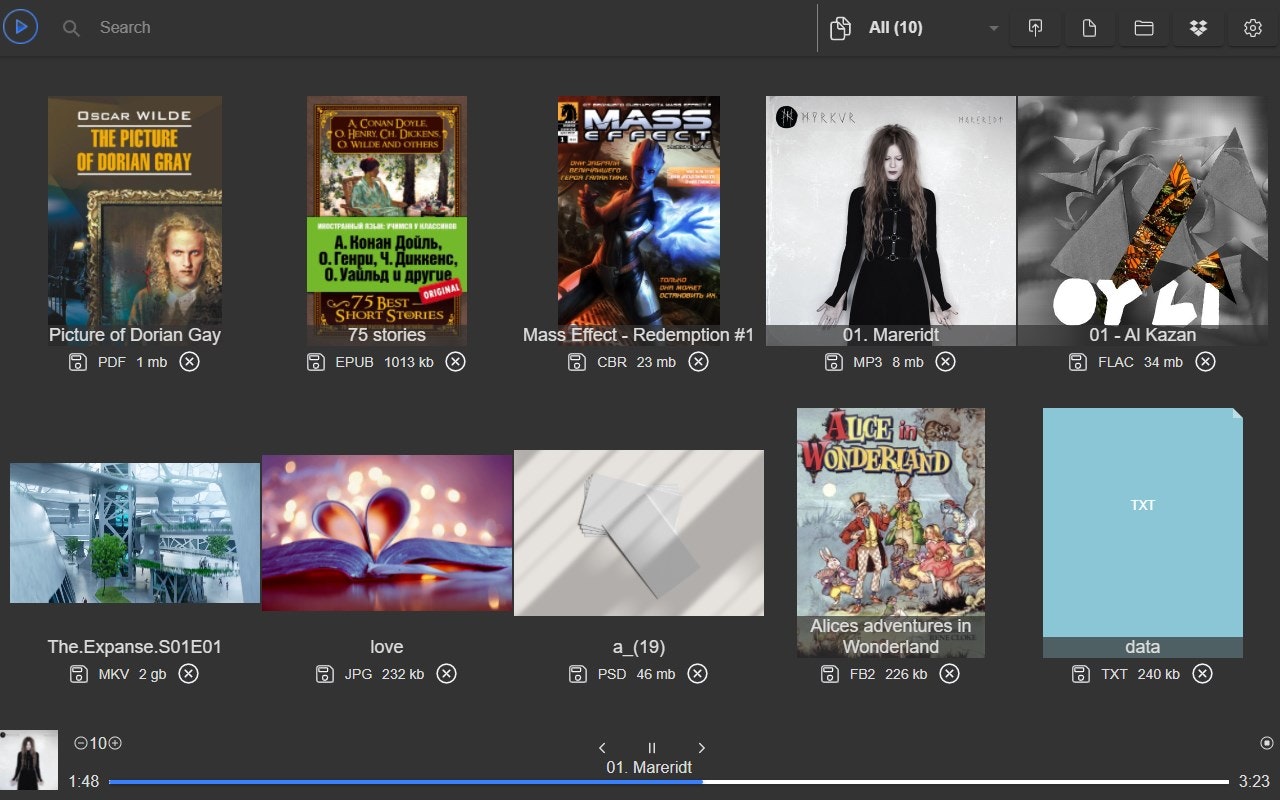Click the upload file icon

pos(1035,28)
